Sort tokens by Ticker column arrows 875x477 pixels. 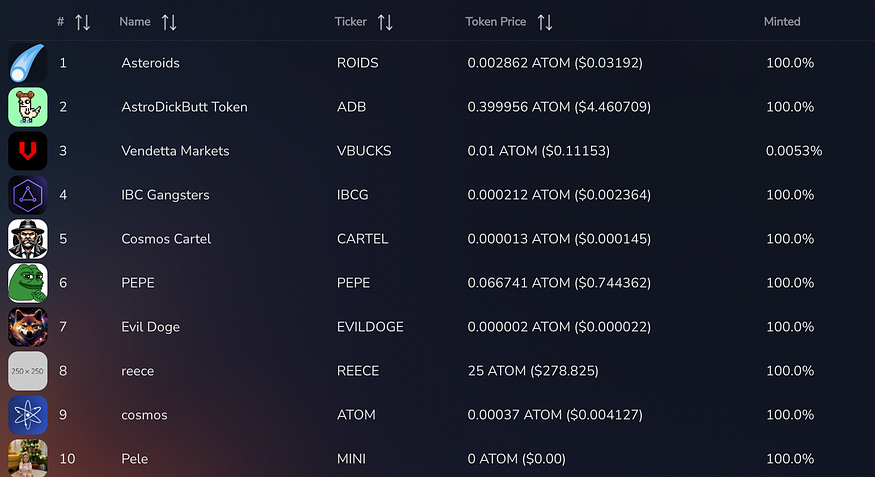click(x=385, y=22)
